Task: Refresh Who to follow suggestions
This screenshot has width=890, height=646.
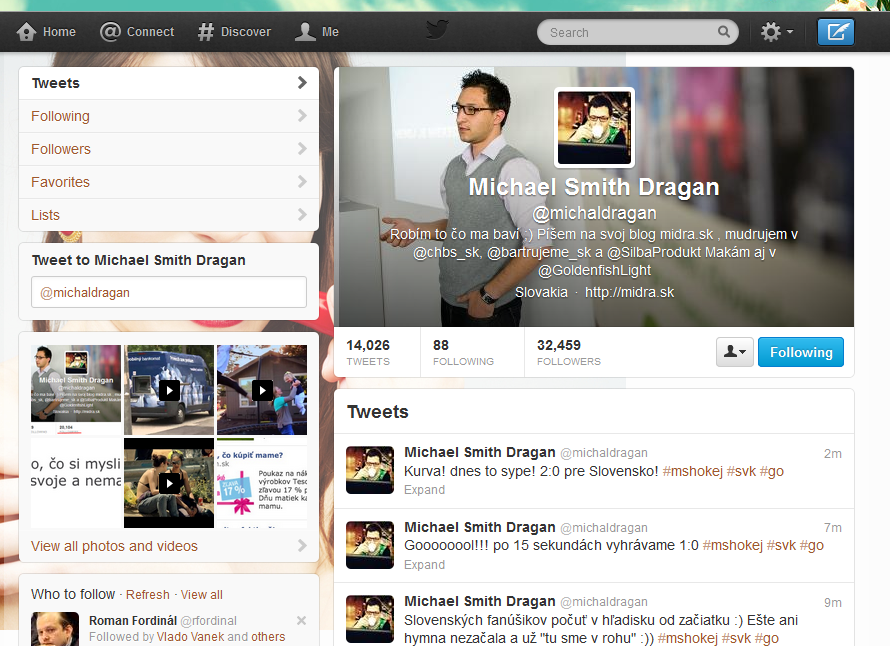Action: click(148, 594)
